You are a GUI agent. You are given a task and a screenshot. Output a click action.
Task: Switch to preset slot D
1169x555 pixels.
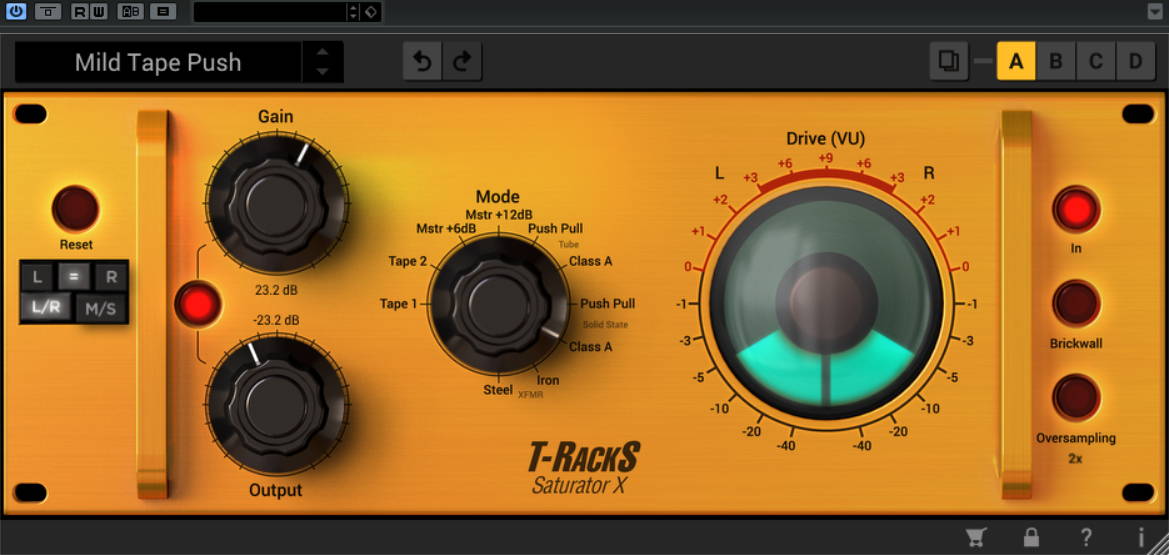point(1135,61)
